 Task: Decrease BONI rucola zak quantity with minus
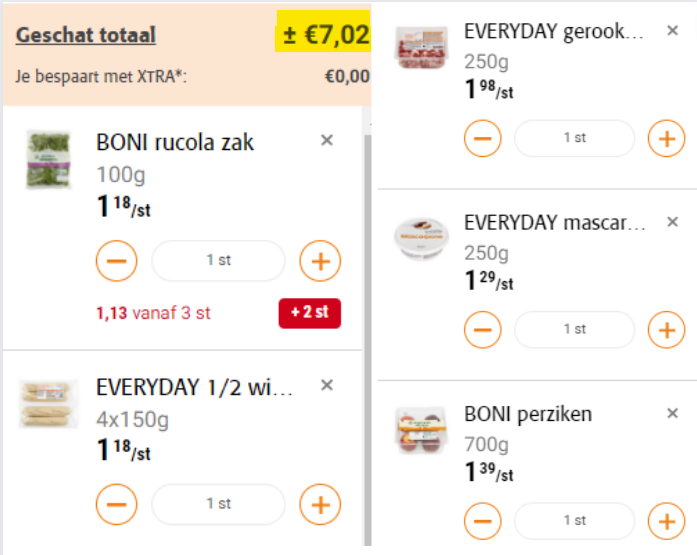click(x=116, y=261)
